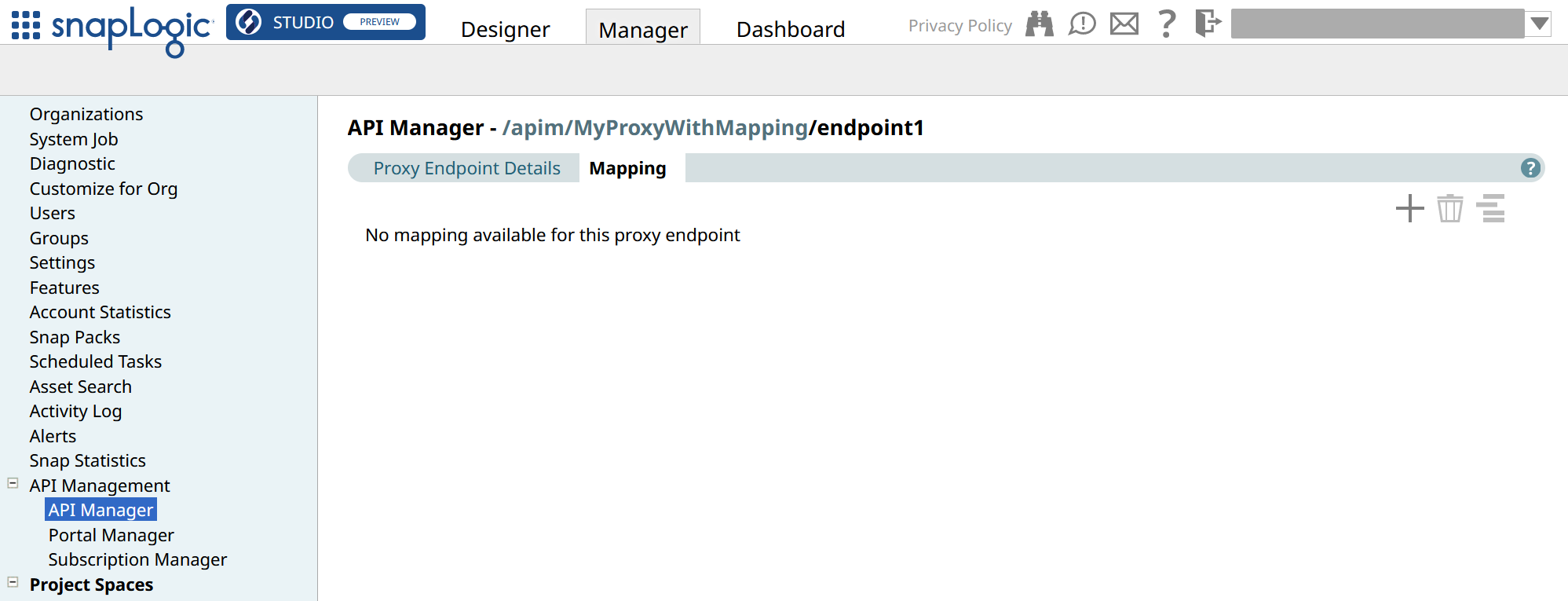Open the Proxy Endpoint Details tab
The image size is (1568, 601).
pos(467,168)
